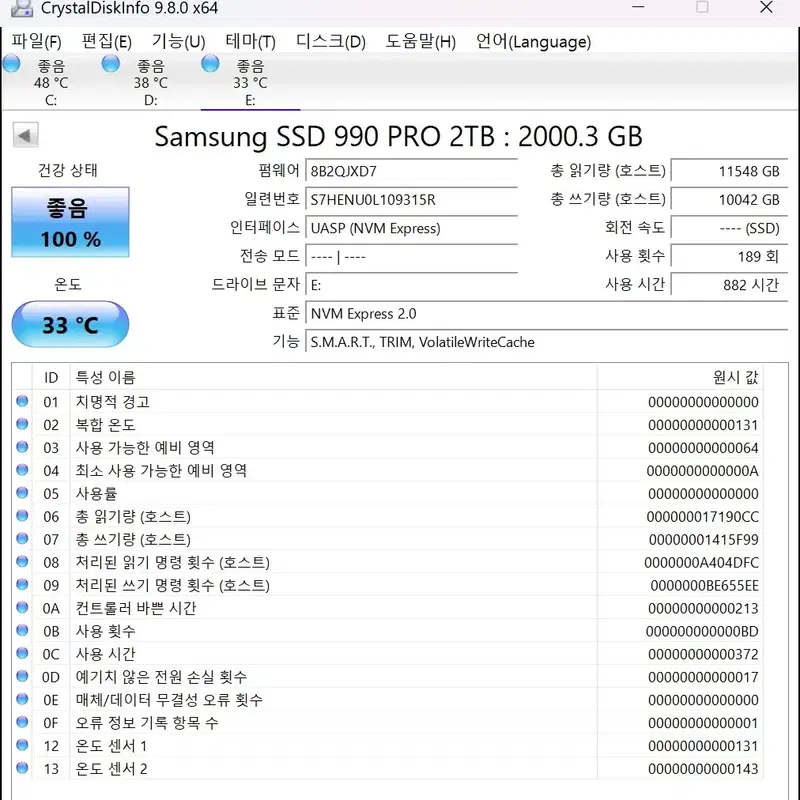
Task: Click status dot for row 06 총 읽기량
Action: 22,516
